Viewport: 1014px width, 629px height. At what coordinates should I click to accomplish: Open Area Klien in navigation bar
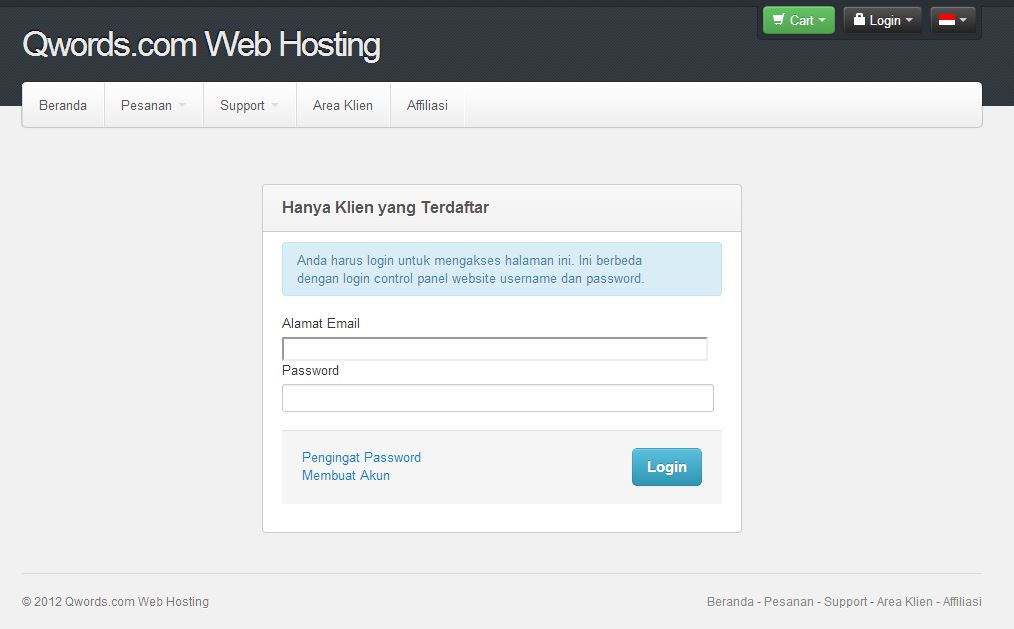coord(343,105)
